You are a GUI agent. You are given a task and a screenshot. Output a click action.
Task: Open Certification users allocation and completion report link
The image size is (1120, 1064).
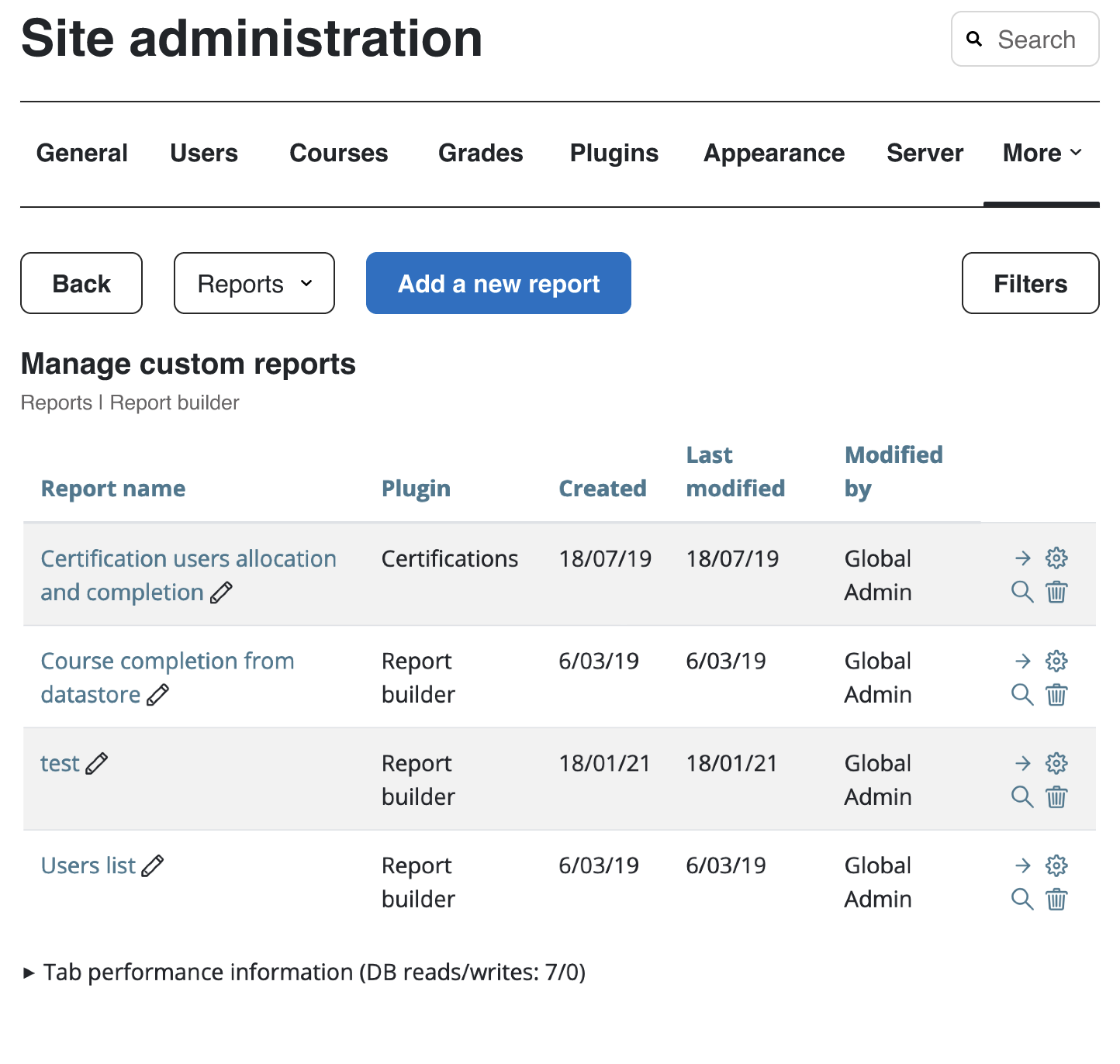tap(188, 575)
